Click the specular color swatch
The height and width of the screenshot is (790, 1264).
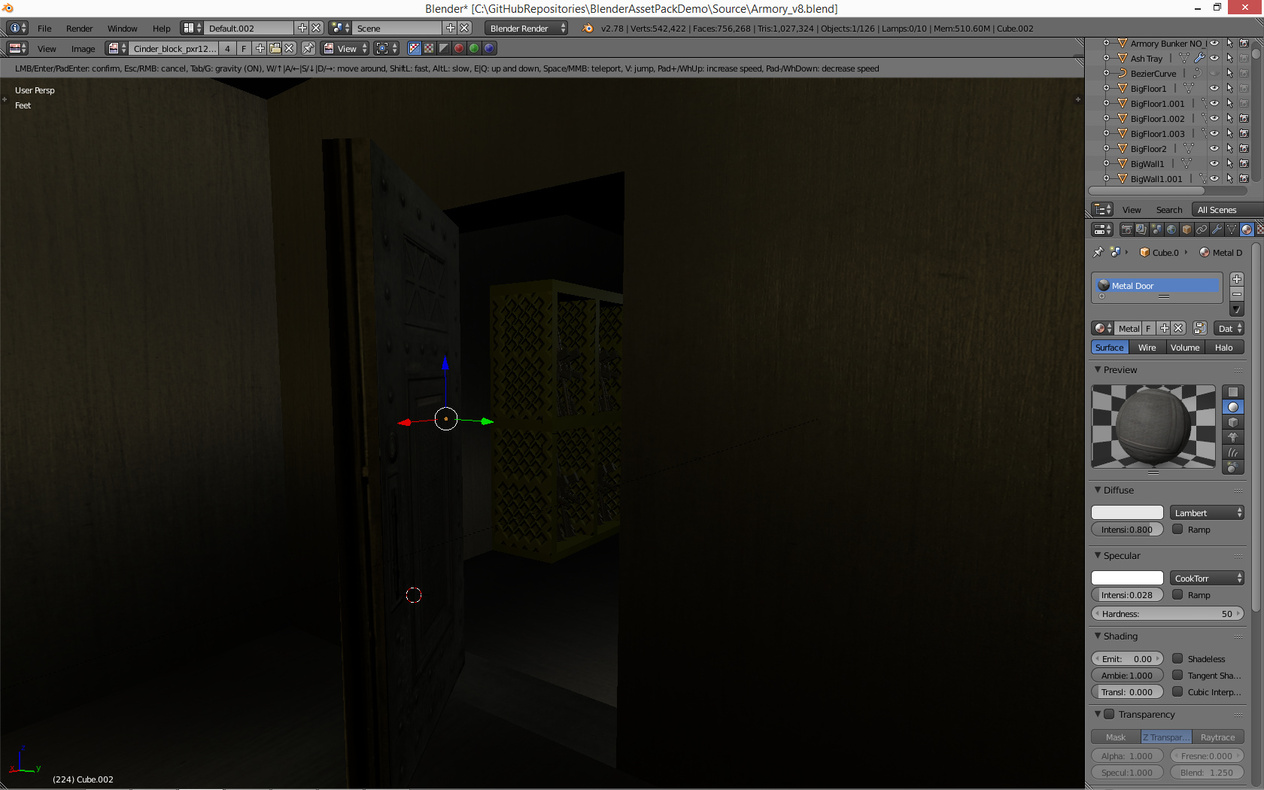(1127, 578)
